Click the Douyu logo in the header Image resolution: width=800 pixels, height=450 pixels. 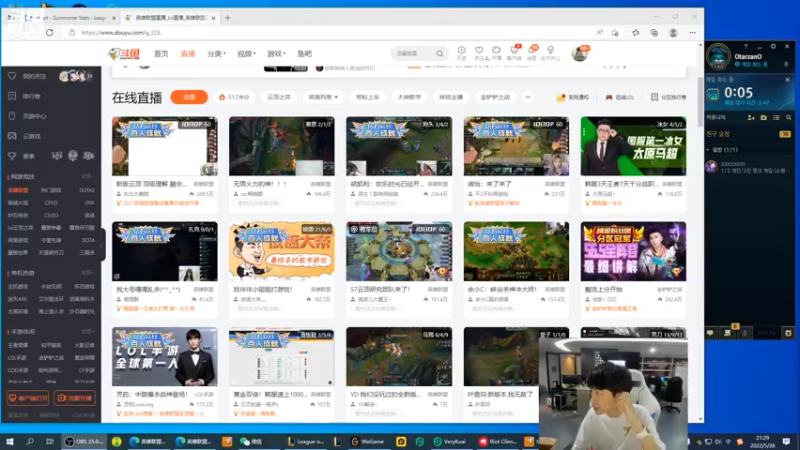point(124,54)
